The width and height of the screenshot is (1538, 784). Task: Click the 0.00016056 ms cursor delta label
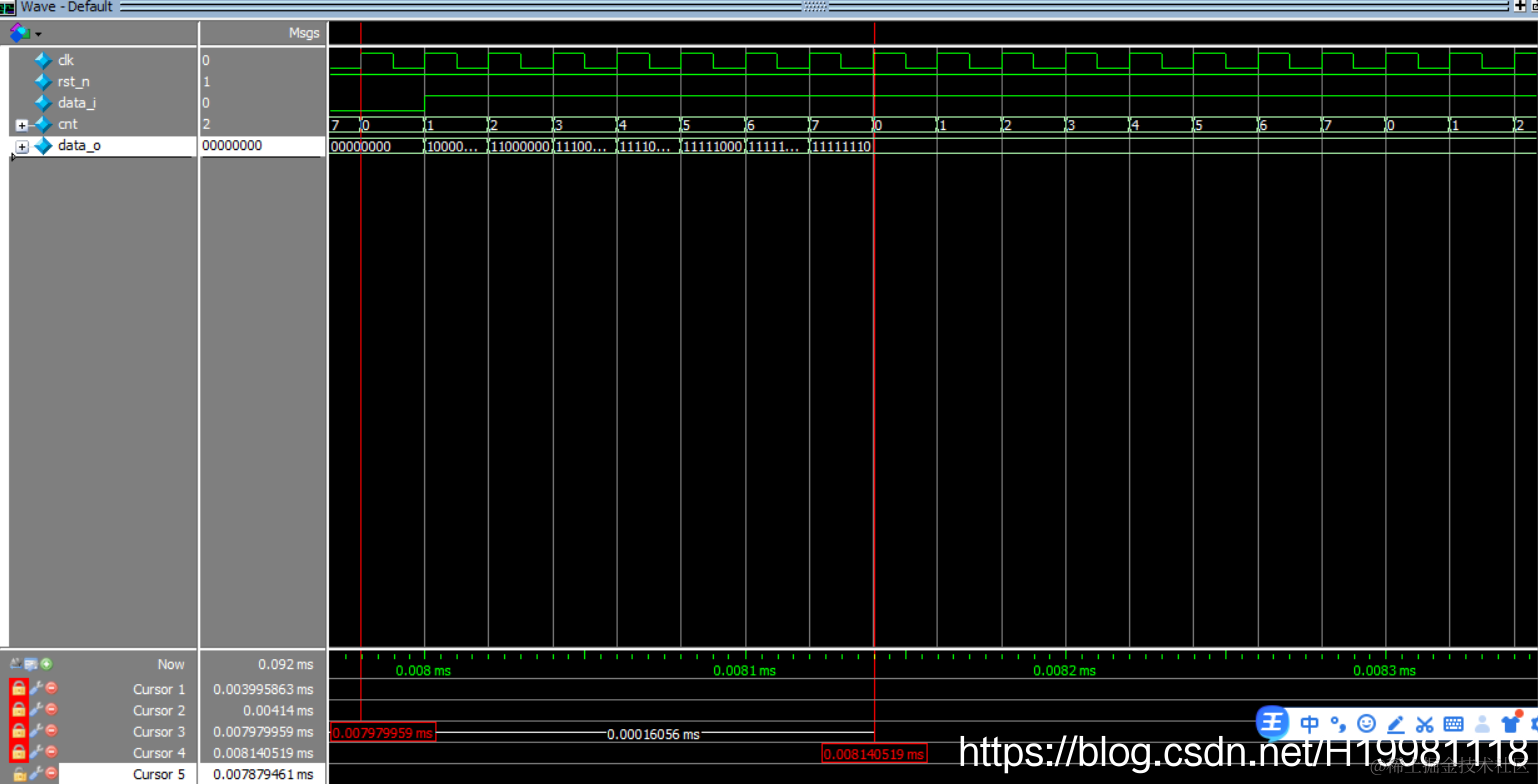tap(653, 734)
